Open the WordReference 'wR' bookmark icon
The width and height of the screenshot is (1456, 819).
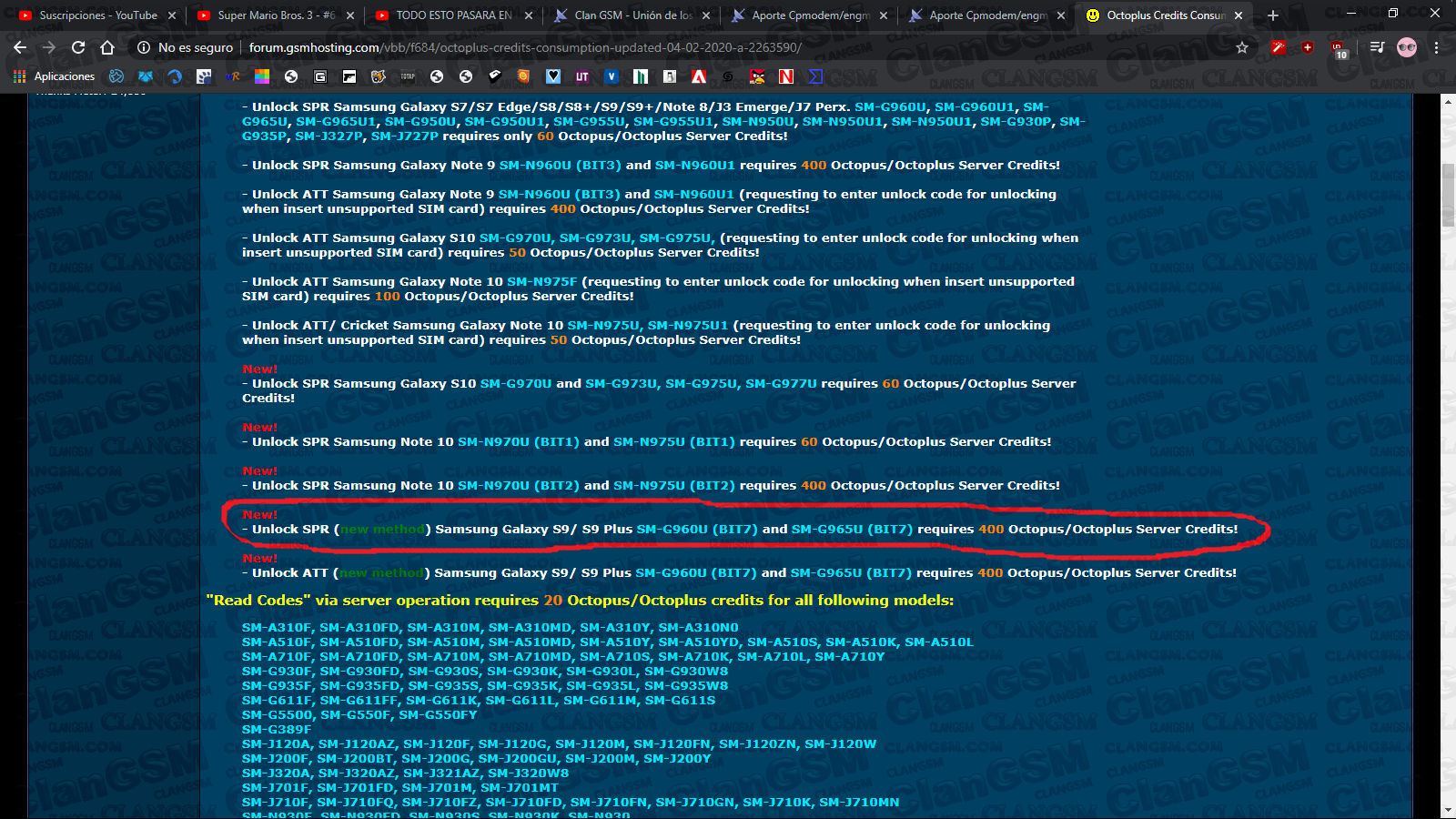tap(233, 76)
